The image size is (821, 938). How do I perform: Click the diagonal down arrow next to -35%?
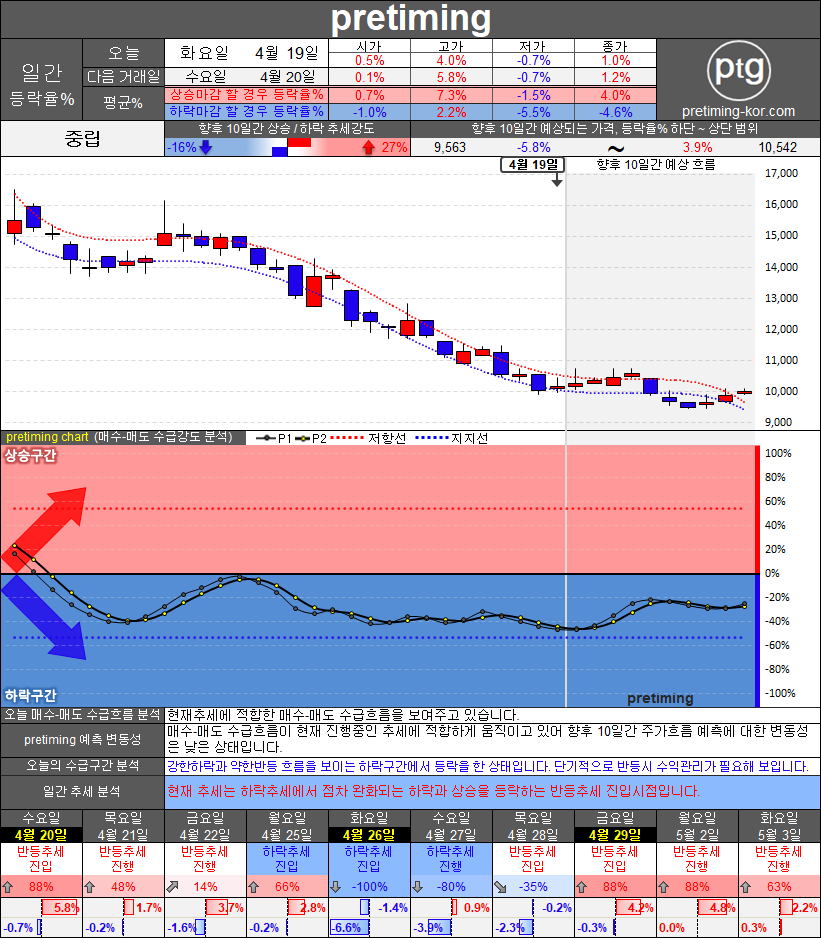500,887
